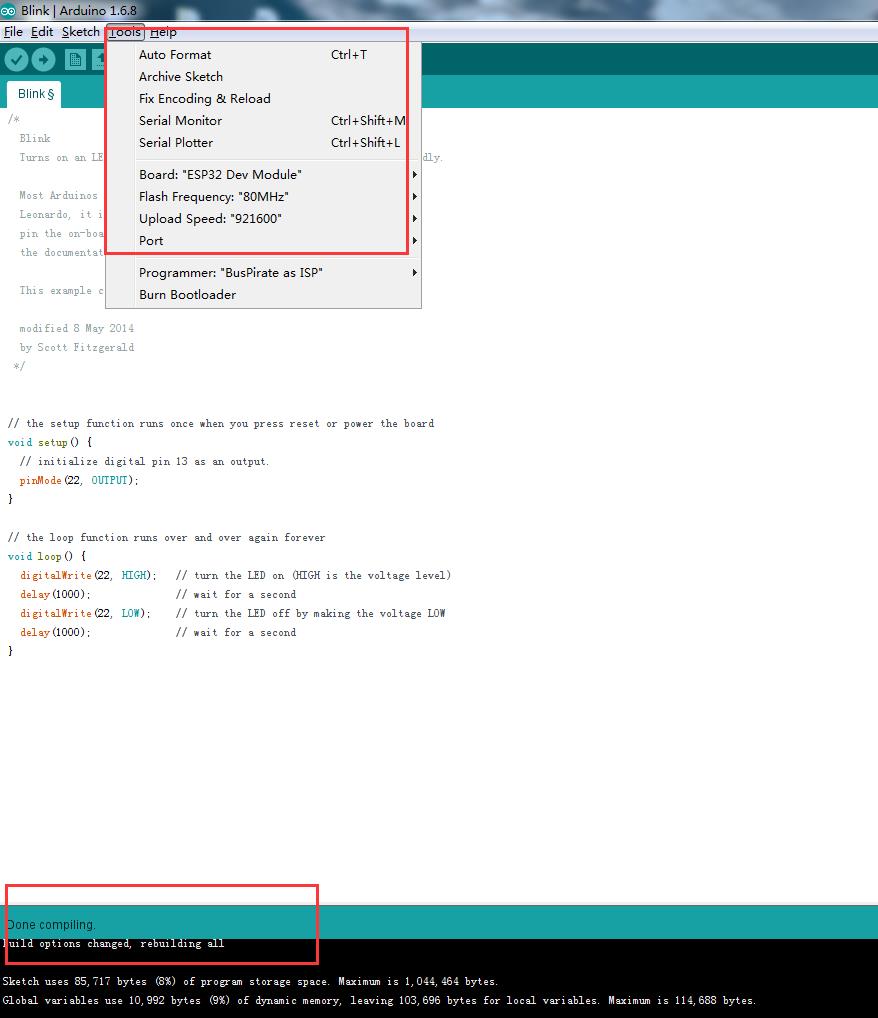
Task: Click the "Sketch uses 85,717 bytes" console line
Action: [250, 982]
